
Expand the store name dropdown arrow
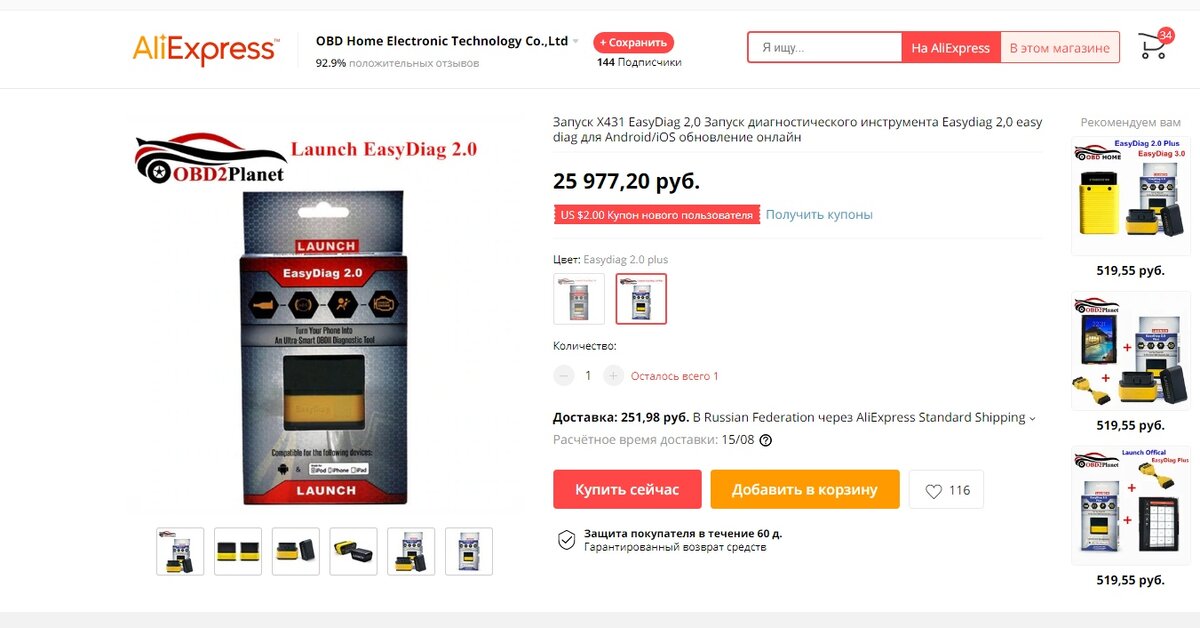pyautogui.click(x=576, y=42)
